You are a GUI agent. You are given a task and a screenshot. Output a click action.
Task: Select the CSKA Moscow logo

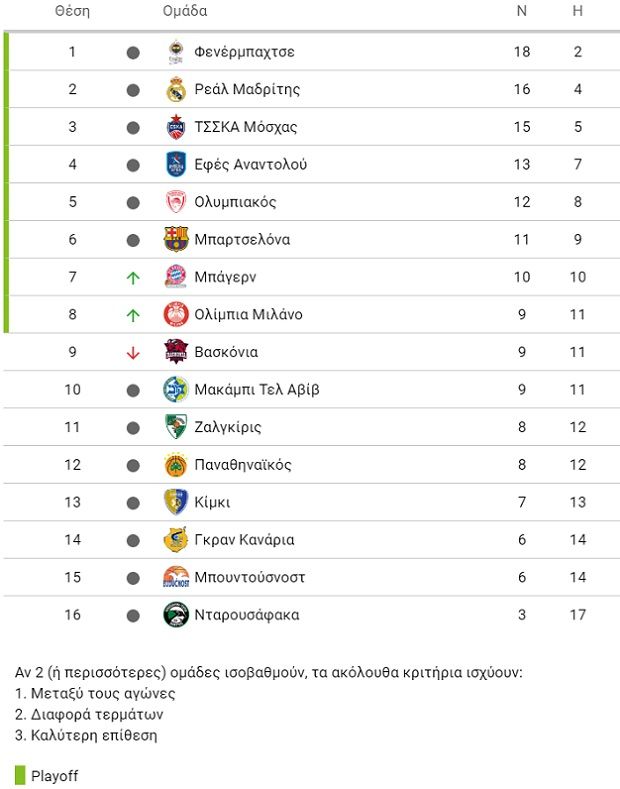point(176,127)
